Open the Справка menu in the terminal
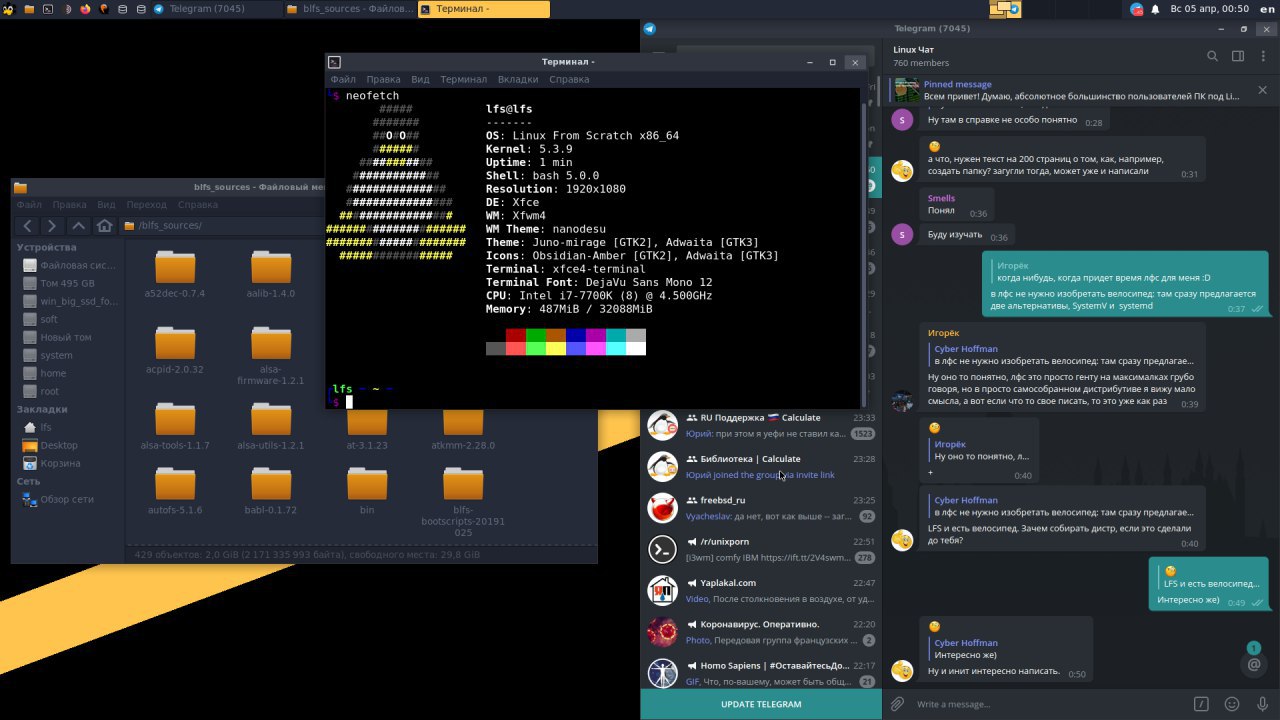Viewport: 1280px width, 720px height. 569,79
